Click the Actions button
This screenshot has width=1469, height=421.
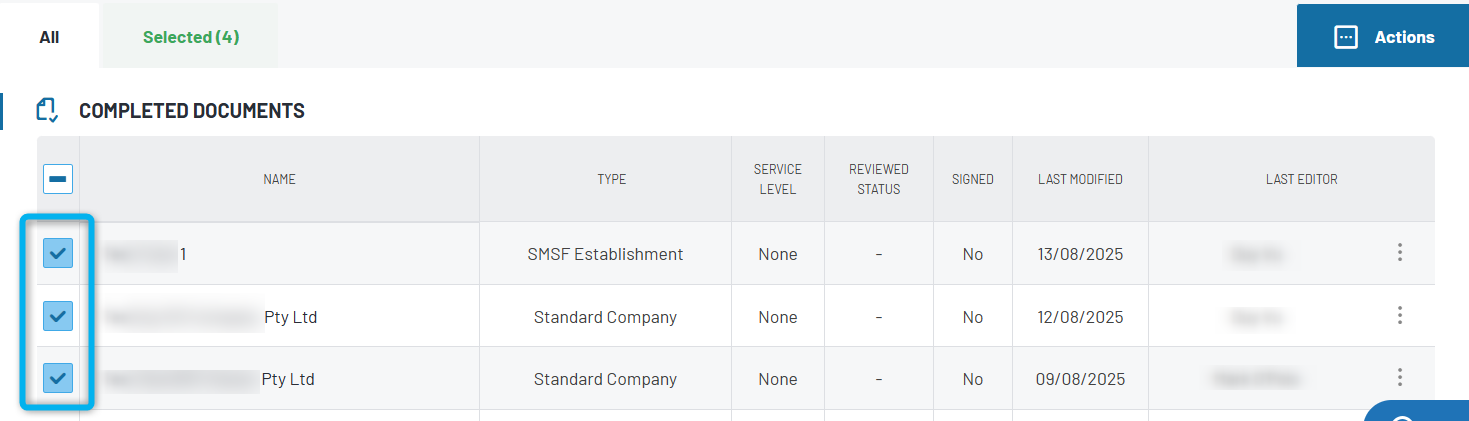coord(1383,37)
